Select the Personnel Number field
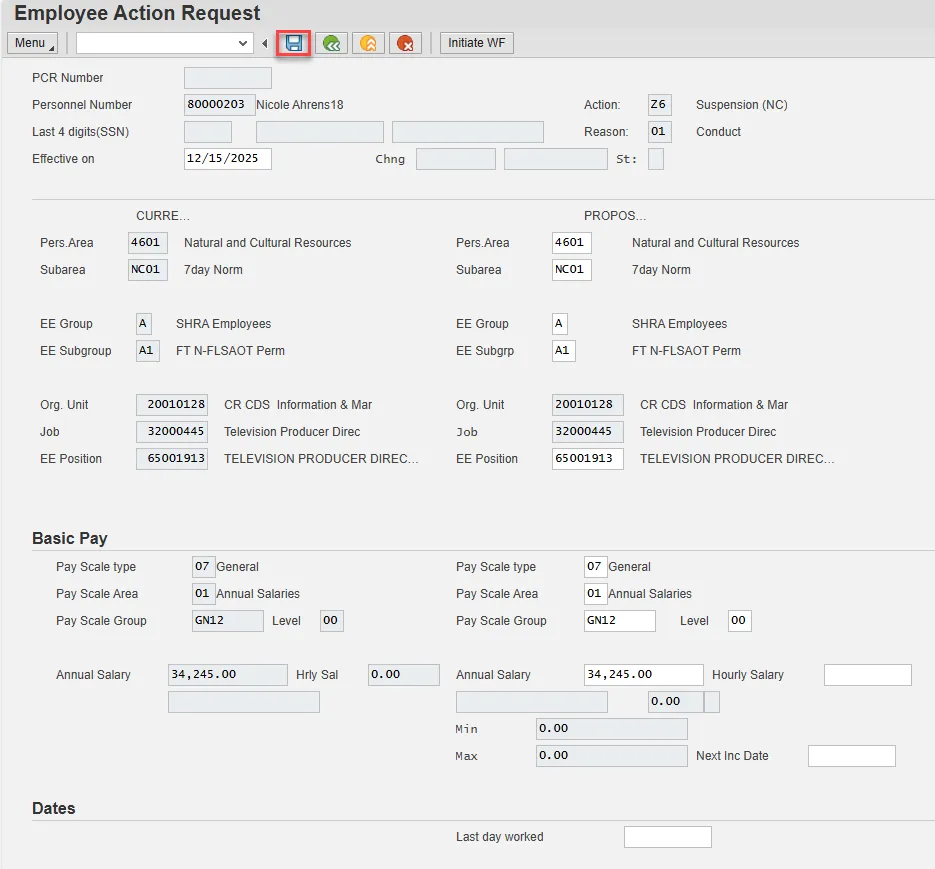 point(219,105)
